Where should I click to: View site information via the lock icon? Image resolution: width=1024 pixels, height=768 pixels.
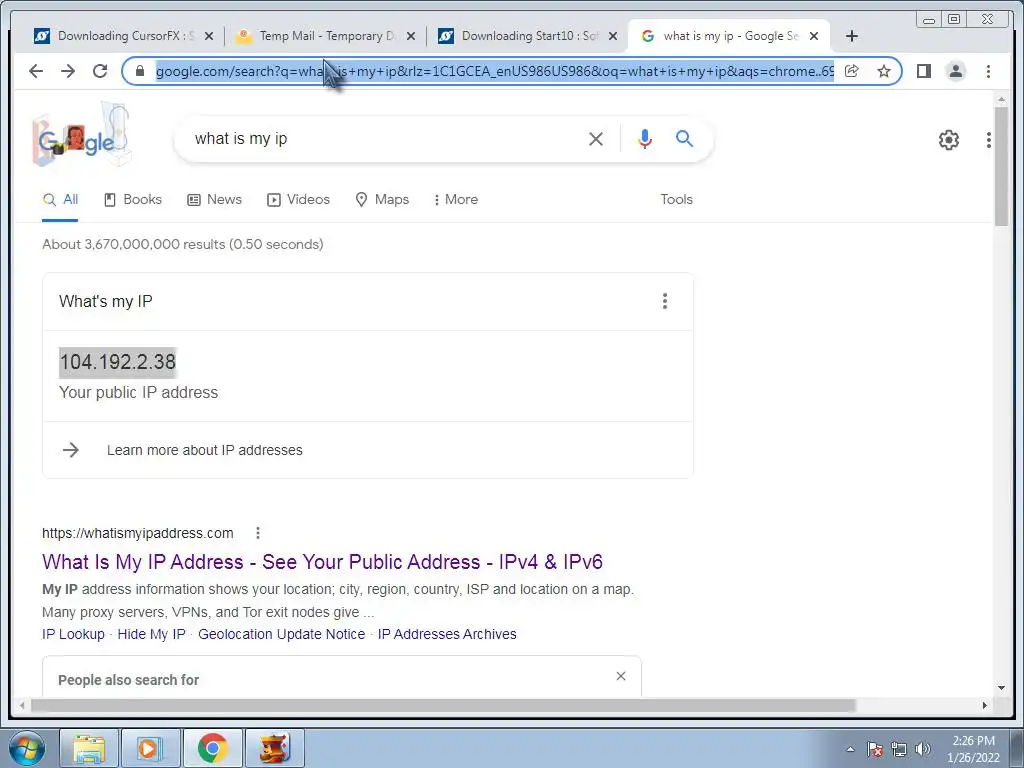click(x=139, y=71)
